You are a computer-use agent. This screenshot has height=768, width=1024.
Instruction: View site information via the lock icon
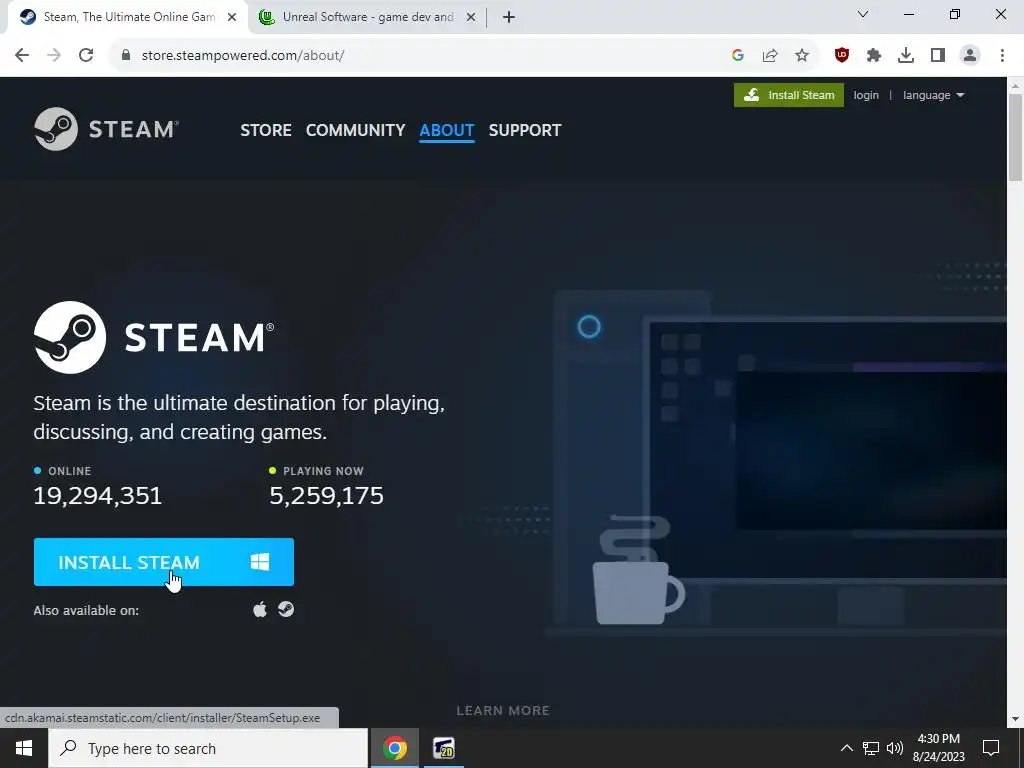[x=126, y=56]
